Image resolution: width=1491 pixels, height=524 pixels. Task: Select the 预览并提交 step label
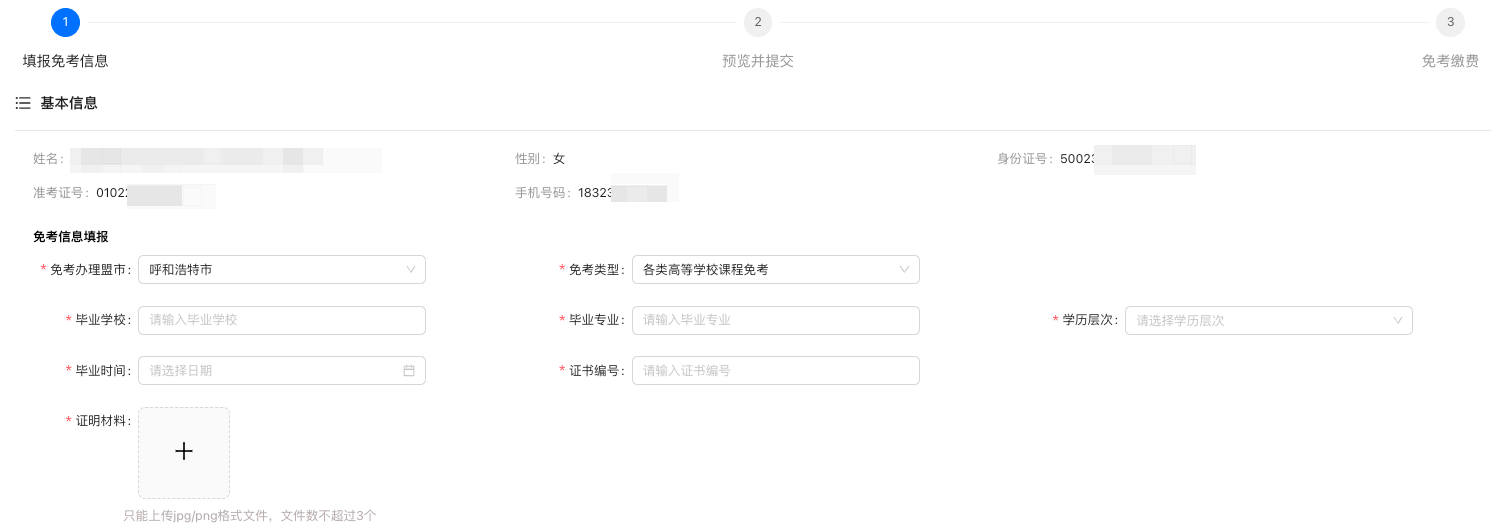(758, 61)
